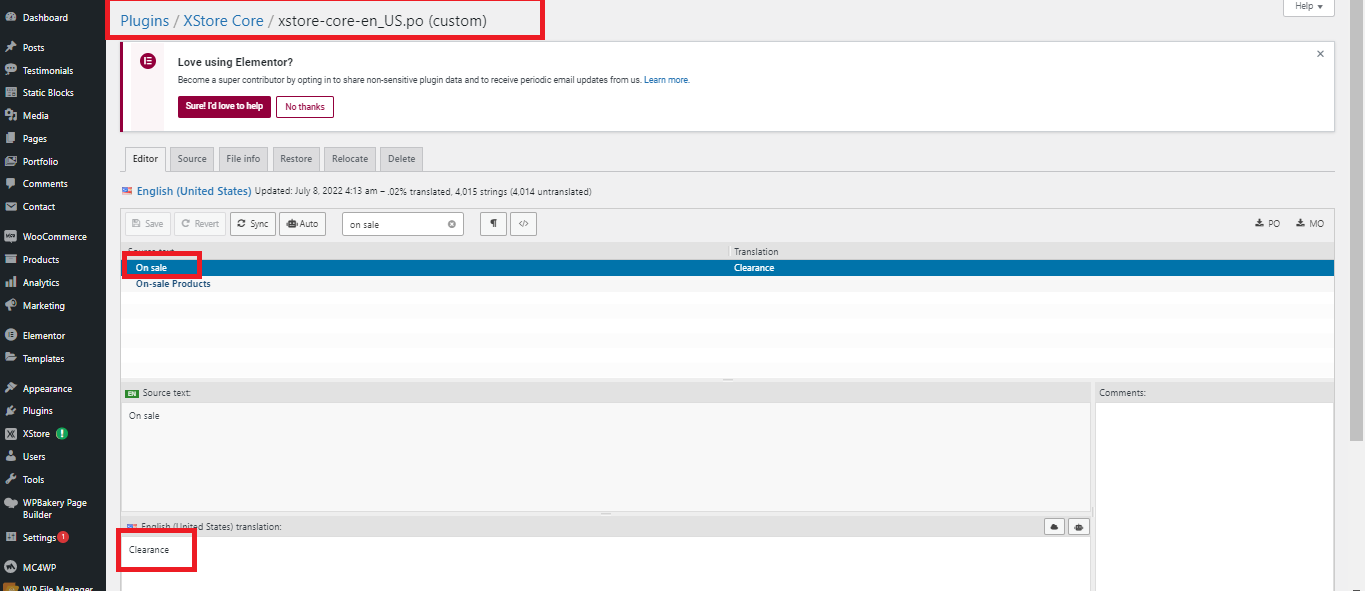Open Testimonials in the admin sidebar
This screenshot has height=591, width=1365.
pyautogui.click(x=48, y=70)
